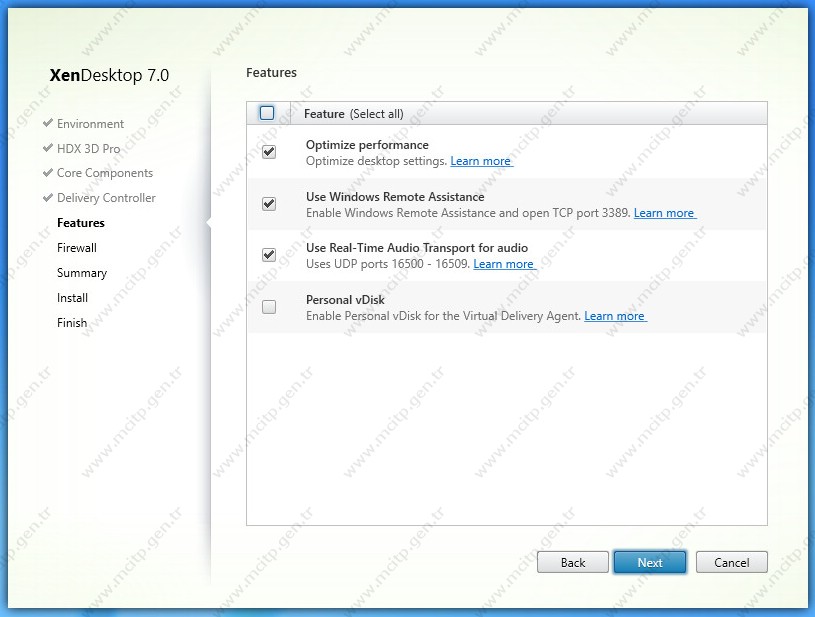This screenshot has width=815, height=617.
Task: Uncheck the Optimize performance checkbox
Action: pyautogui.click(x=269, y=152)
